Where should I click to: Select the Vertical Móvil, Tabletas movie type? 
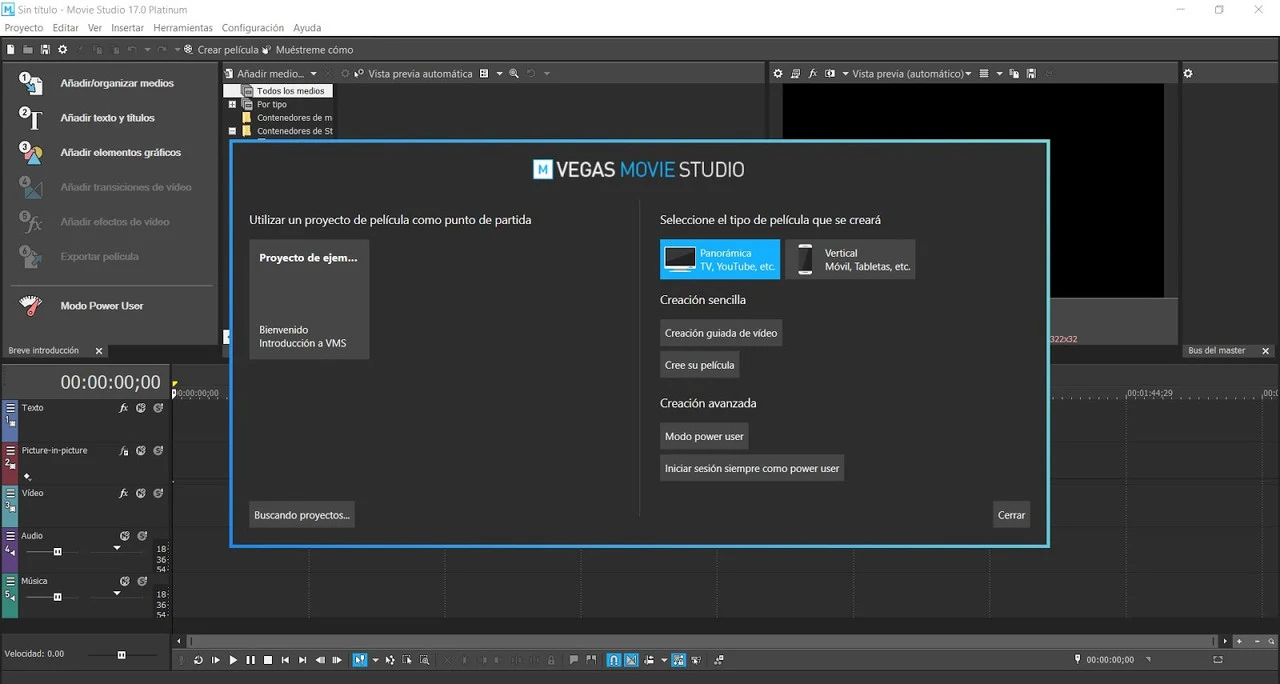pyautogui.click(x=850, y=260)
